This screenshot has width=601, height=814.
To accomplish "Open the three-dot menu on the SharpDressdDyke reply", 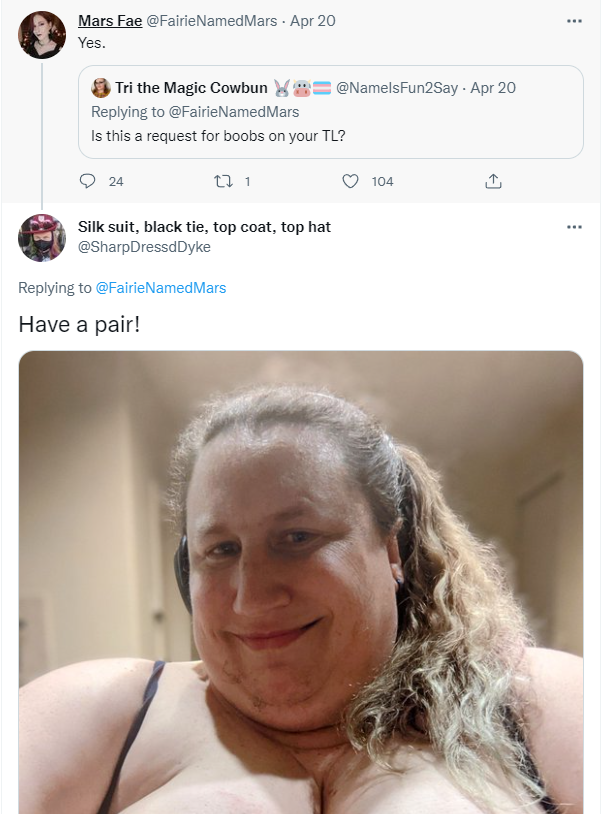I will (574, 227).
